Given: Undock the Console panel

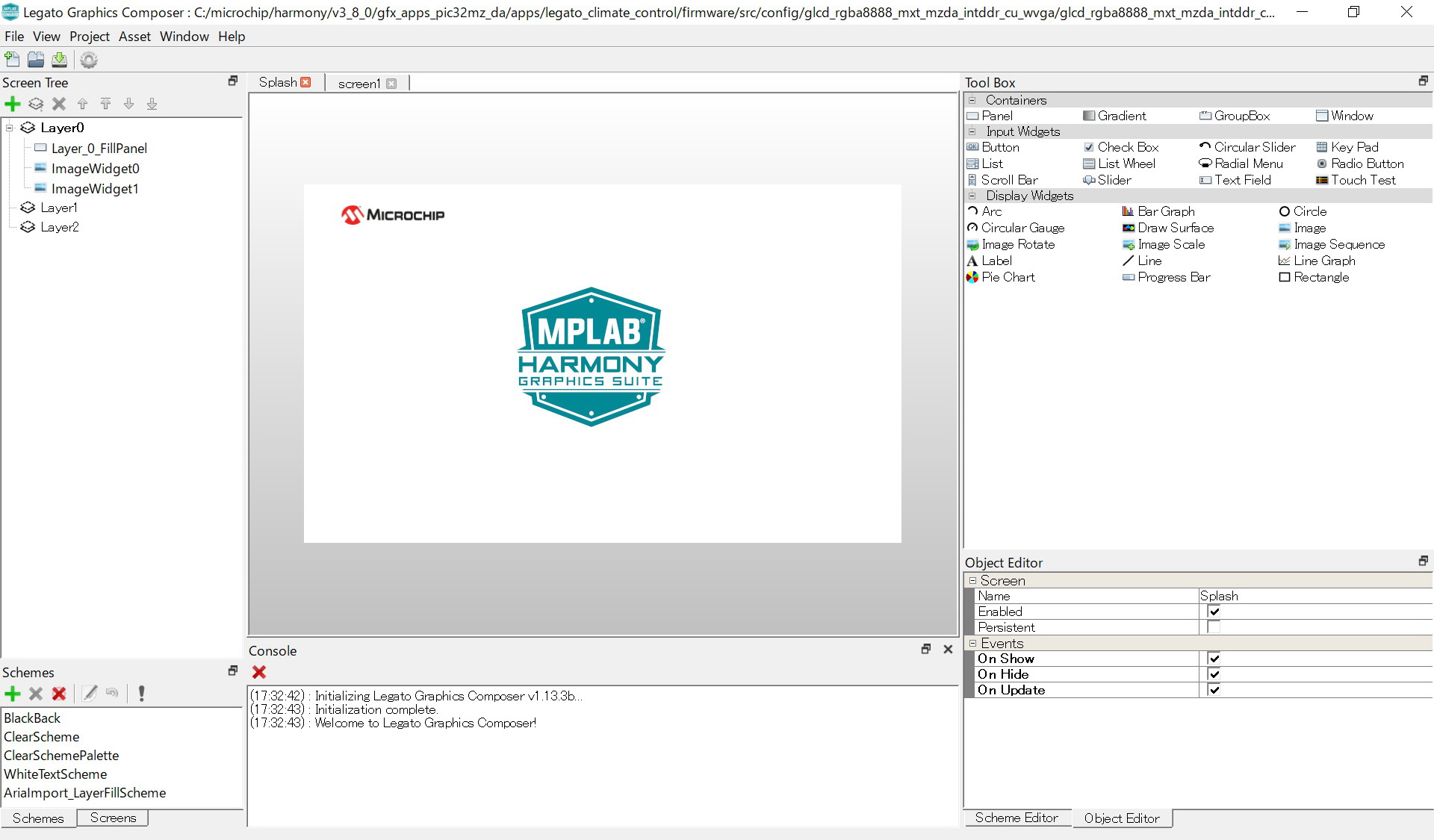Looking at the screenshot, I should [x=925, y=650].
